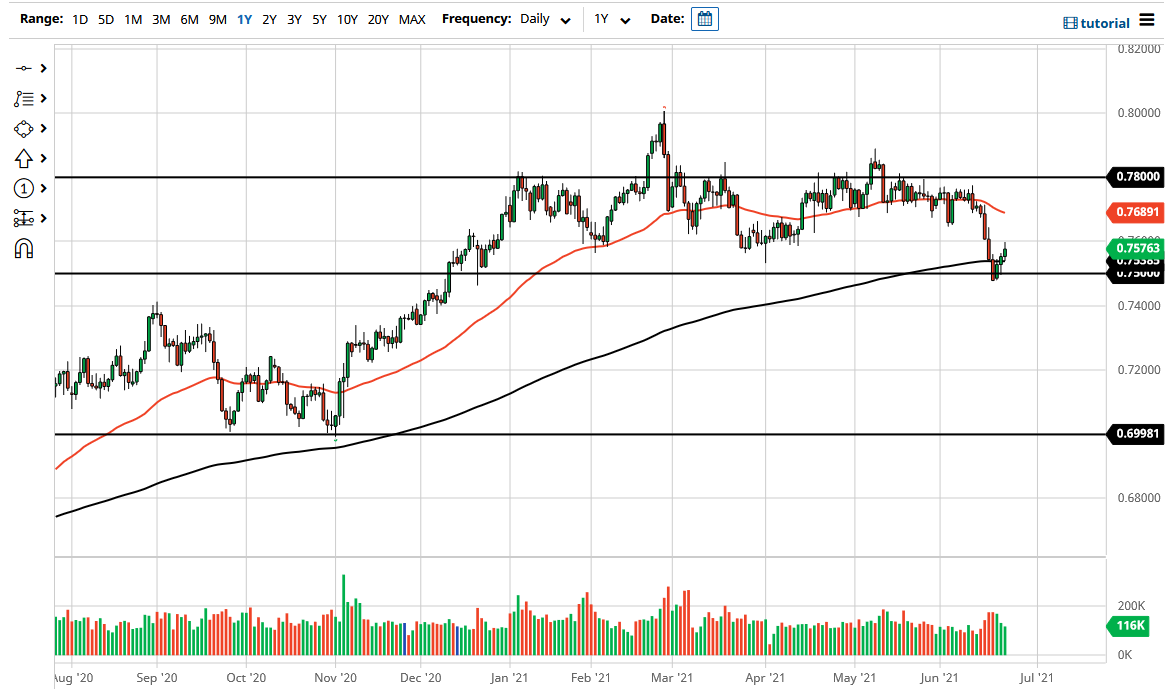Click the tutorial link
This screenshot has width=1168, height=697.
1104,23
